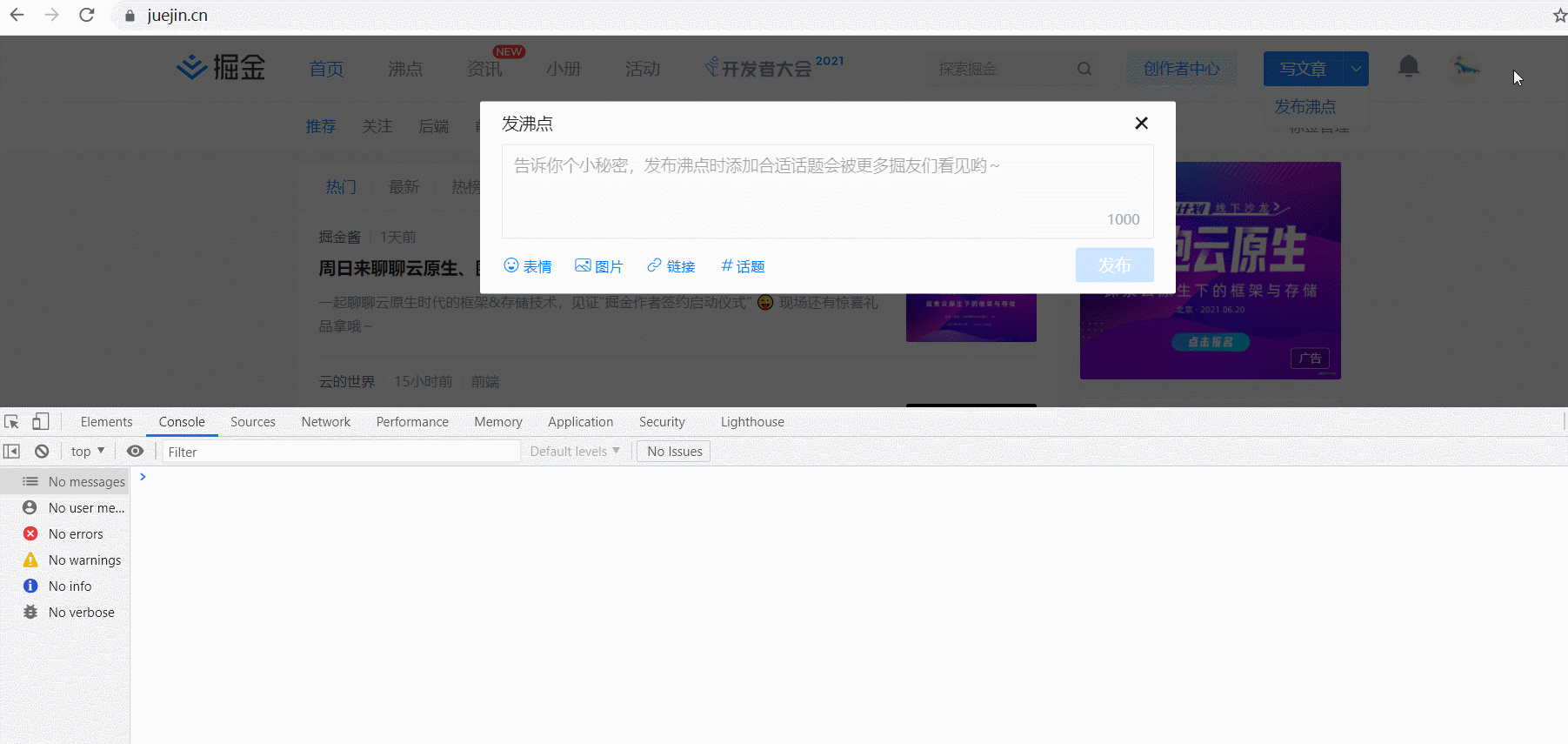Image resolution: width=1568 pixels, height=744 pixels.
Task: Open the 资讯 nav link
Action: coord(484,69)
